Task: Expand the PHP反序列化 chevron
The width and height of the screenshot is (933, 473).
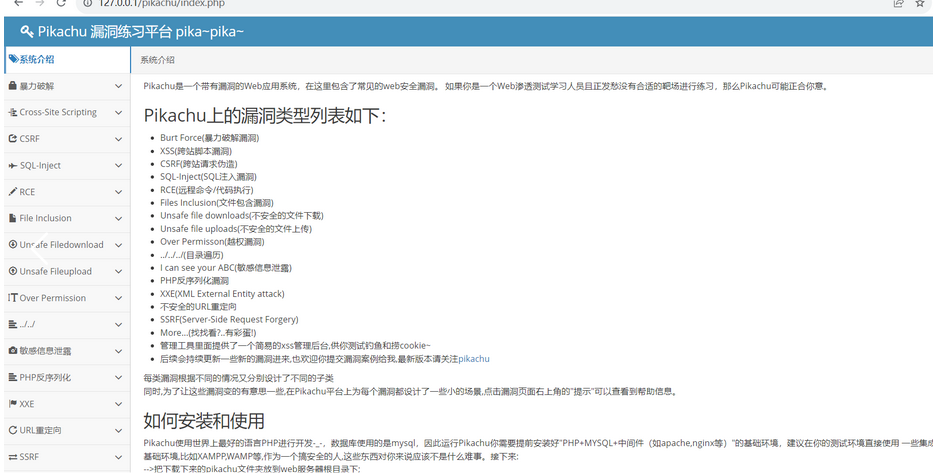Action: point(118,378)
